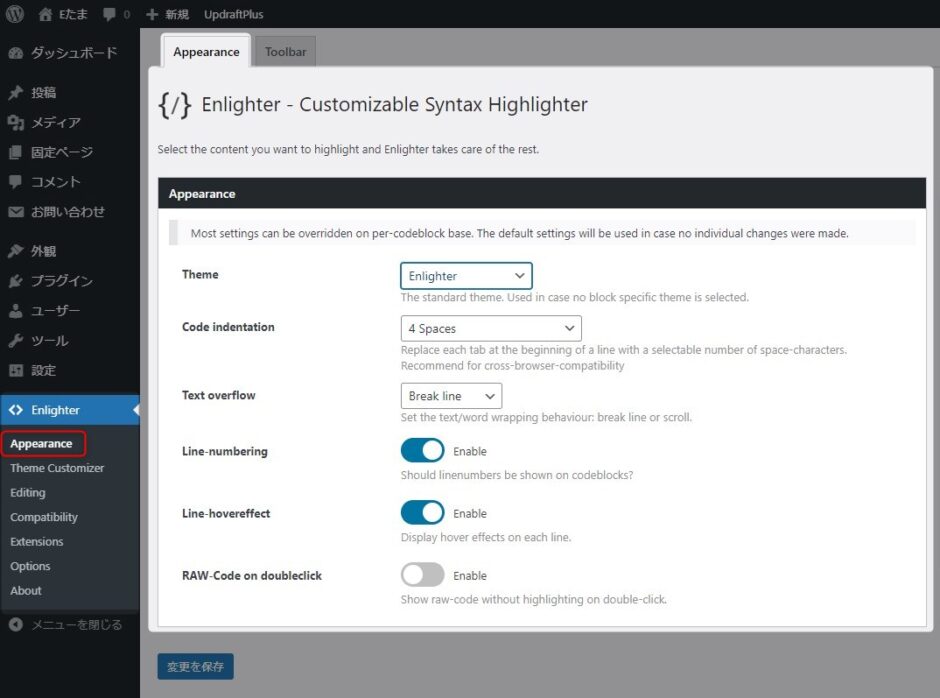Click the Enlighter {/} logo in header
The width and height of the screenshot is (940, 698).
pos(174,105)
